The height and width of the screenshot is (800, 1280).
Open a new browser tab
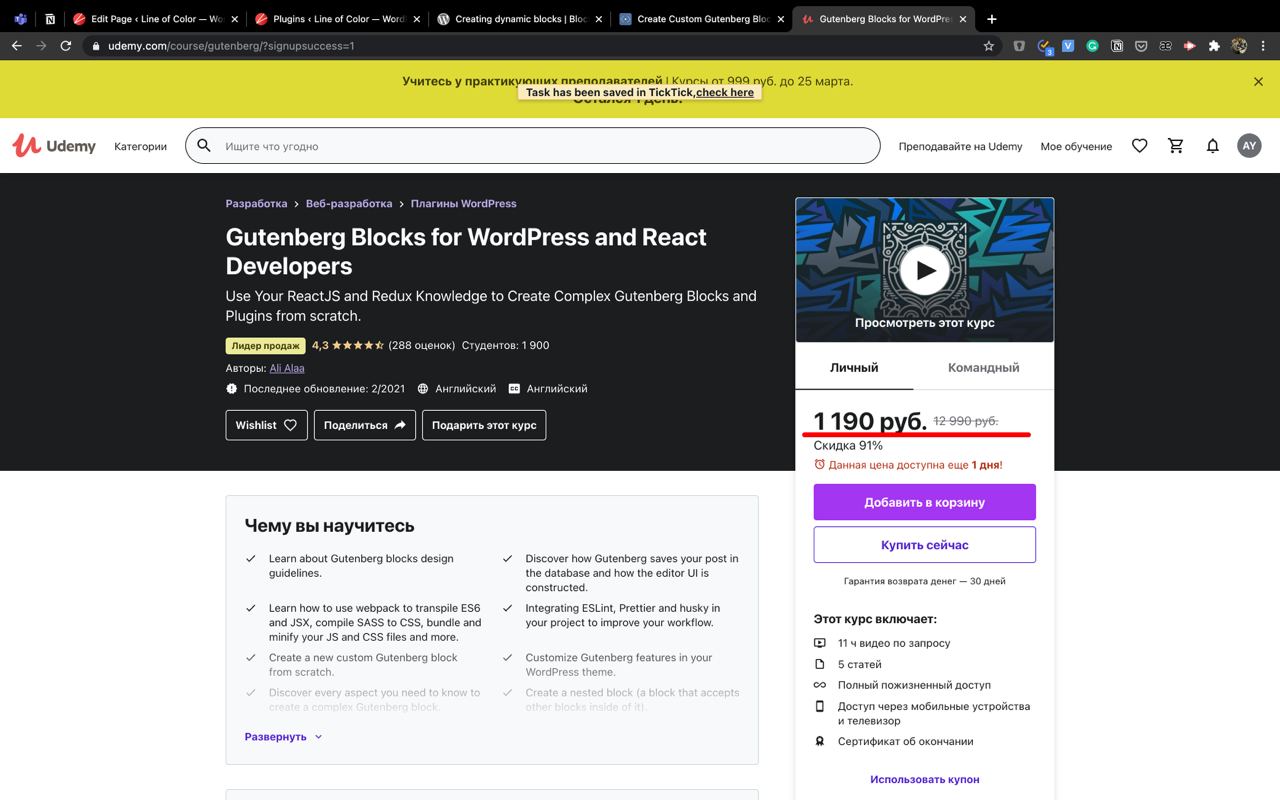click(991, 18)
